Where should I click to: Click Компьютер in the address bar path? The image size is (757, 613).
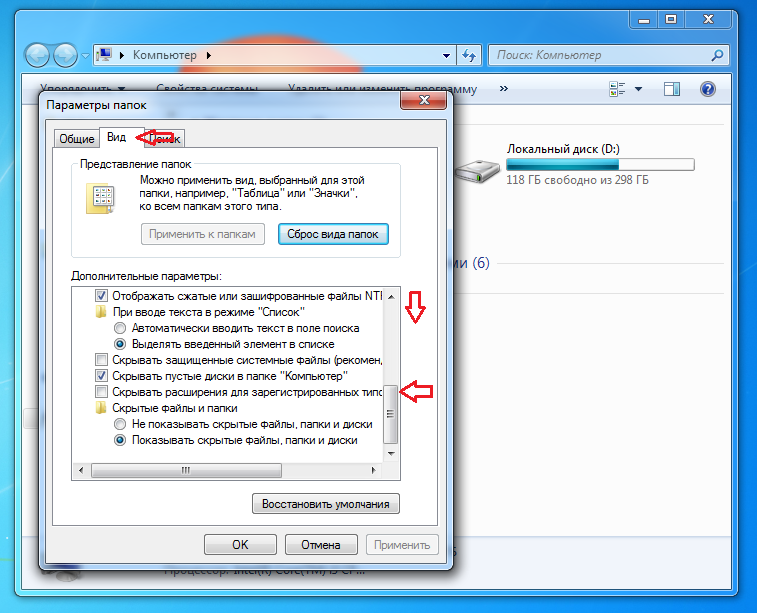point(165,56)
